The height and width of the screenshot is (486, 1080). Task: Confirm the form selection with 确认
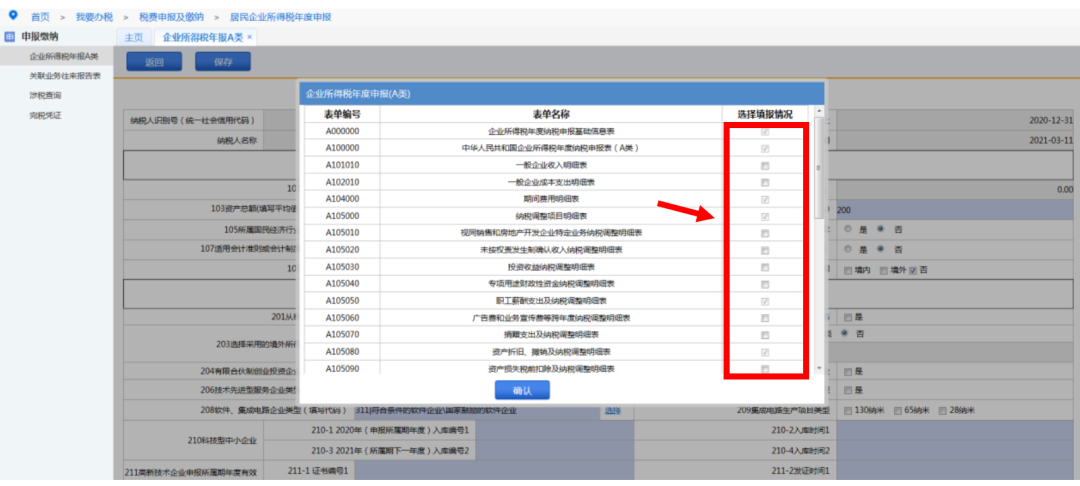coord(522,390)
